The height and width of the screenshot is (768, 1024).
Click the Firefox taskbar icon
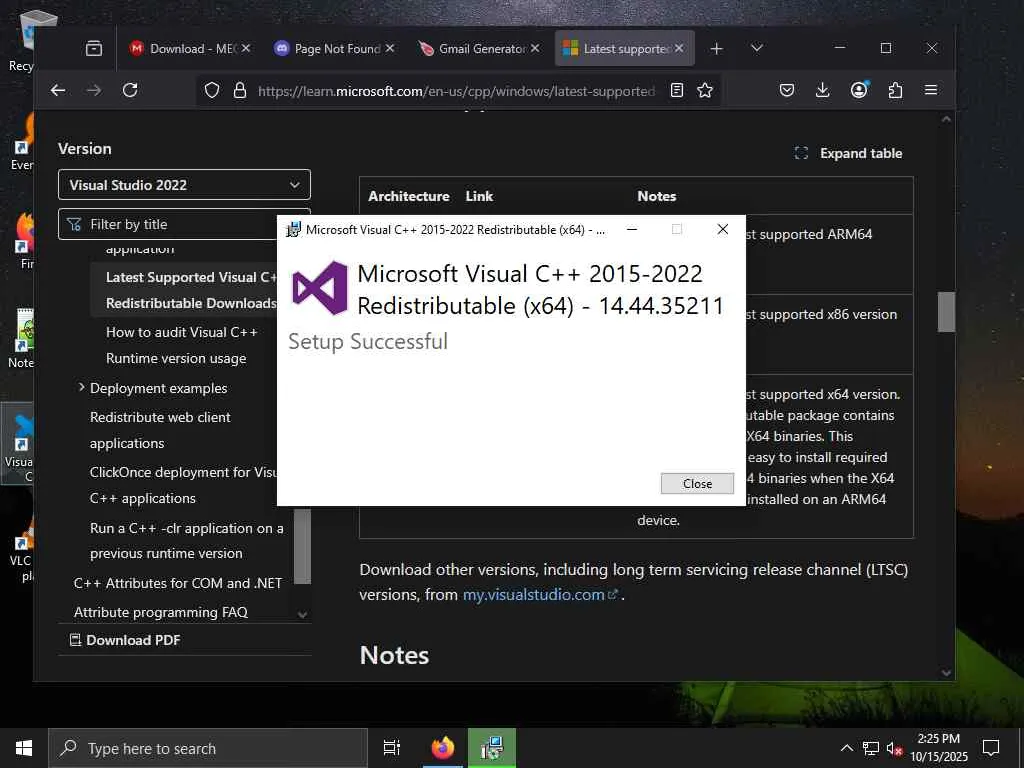click(x=443, y=748)
